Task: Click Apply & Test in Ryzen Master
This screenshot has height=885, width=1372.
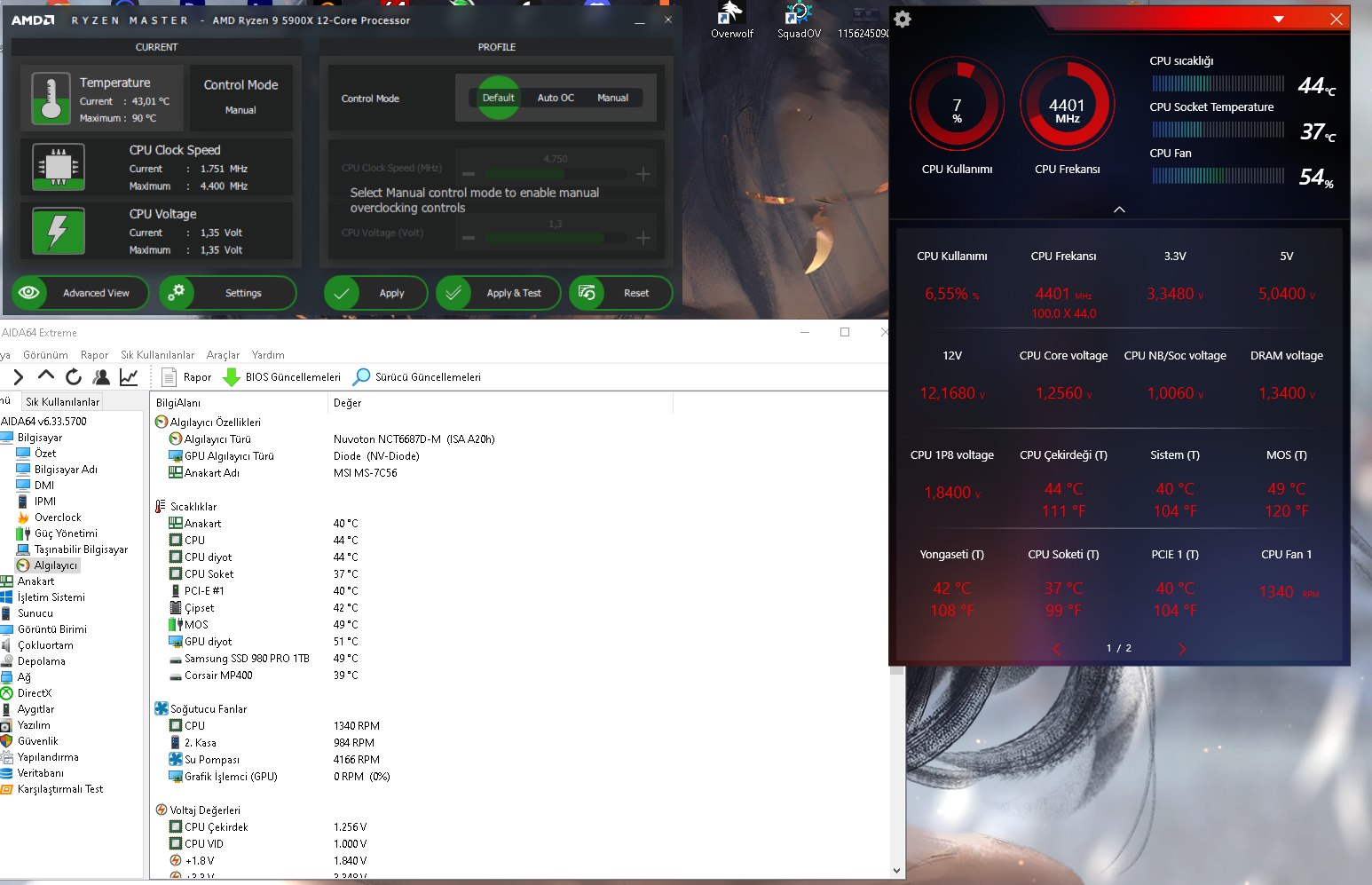Action: tap(498, 293)
